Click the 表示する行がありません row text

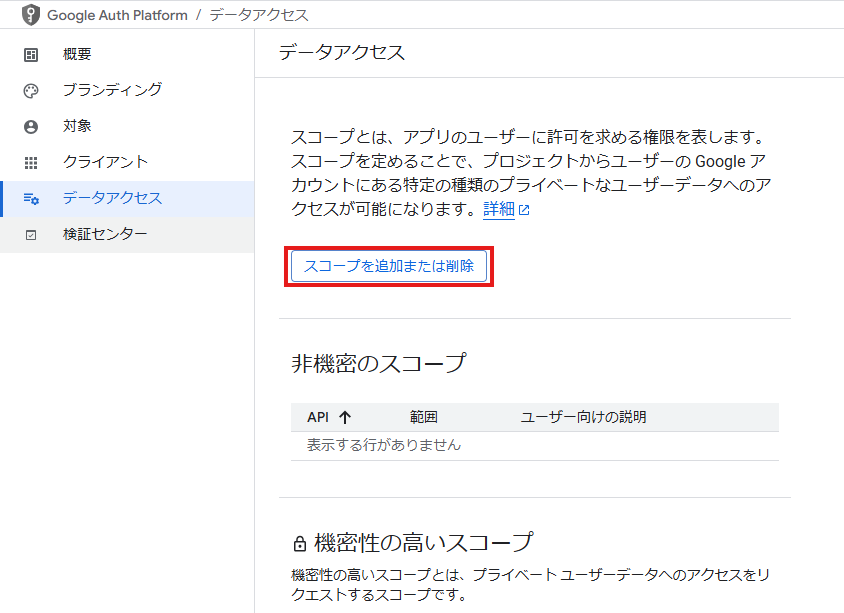point(384,445)
